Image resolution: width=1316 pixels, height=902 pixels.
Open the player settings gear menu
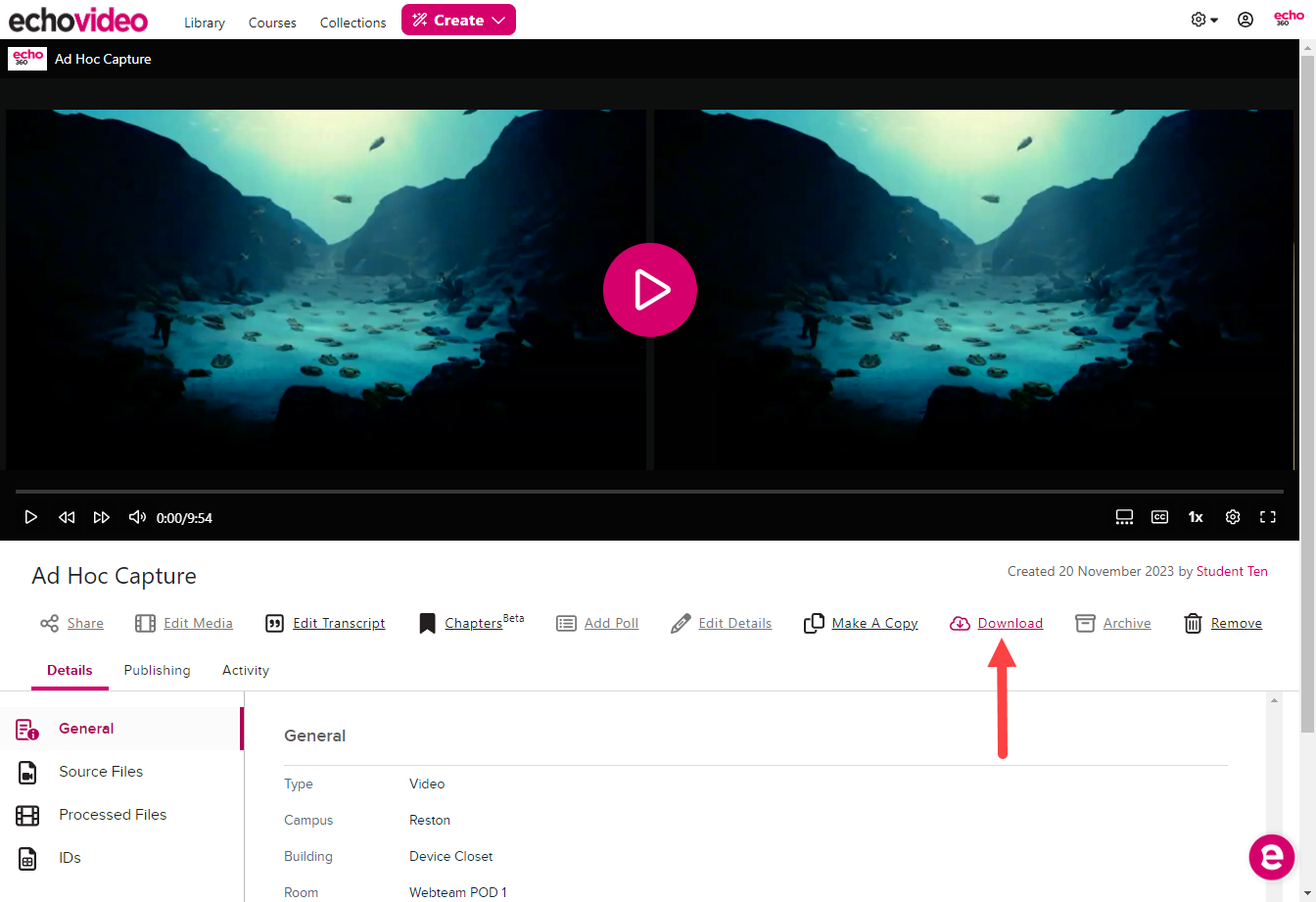(1232, 517)
